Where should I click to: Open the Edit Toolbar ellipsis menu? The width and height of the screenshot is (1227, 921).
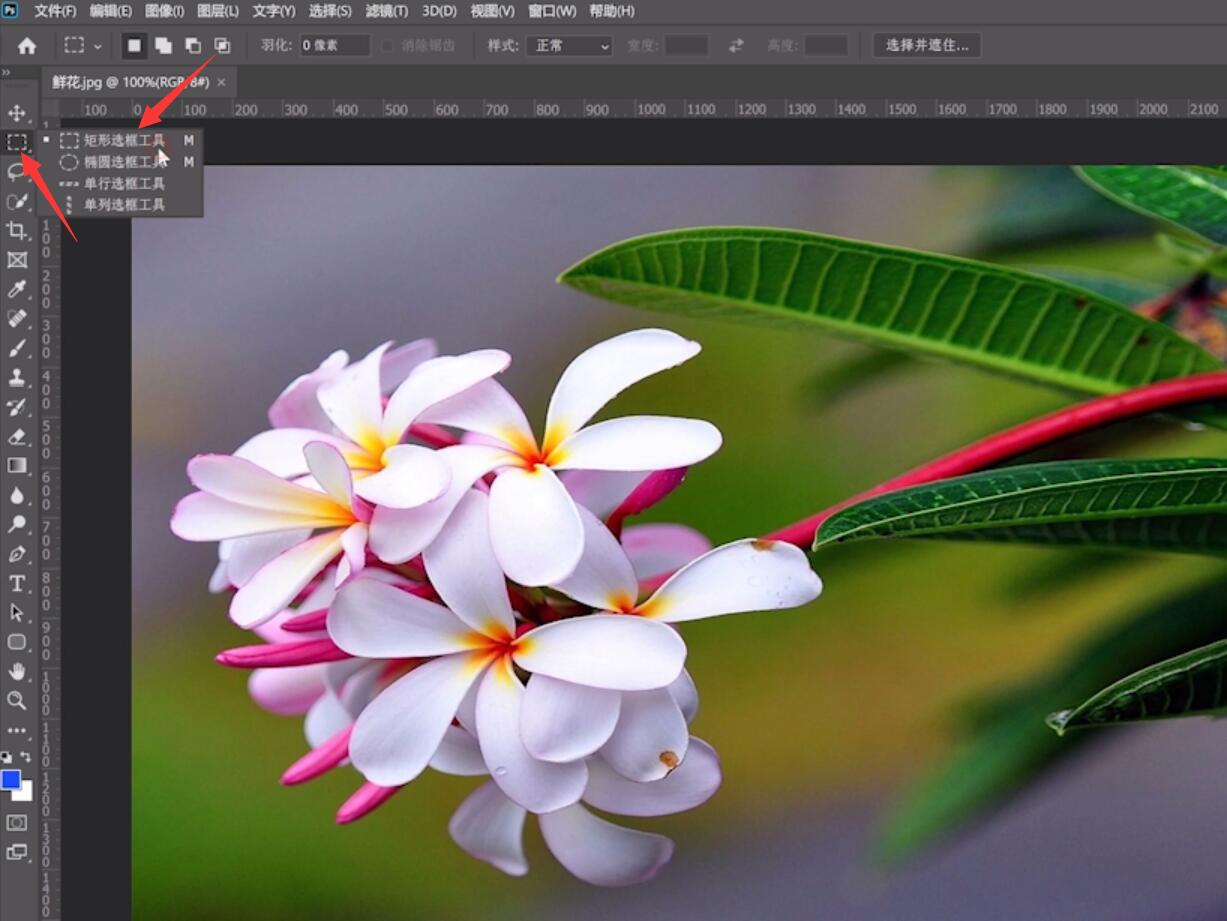(x=17, y=731)
